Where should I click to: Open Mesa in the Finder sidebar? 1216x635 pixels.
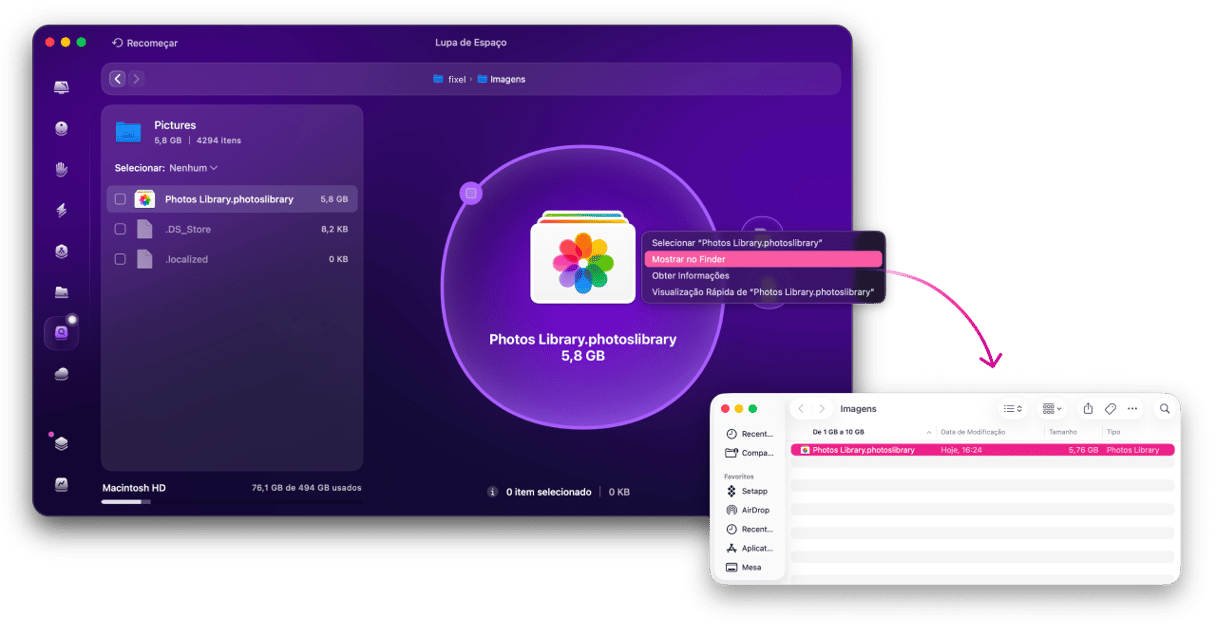point(745,567)
